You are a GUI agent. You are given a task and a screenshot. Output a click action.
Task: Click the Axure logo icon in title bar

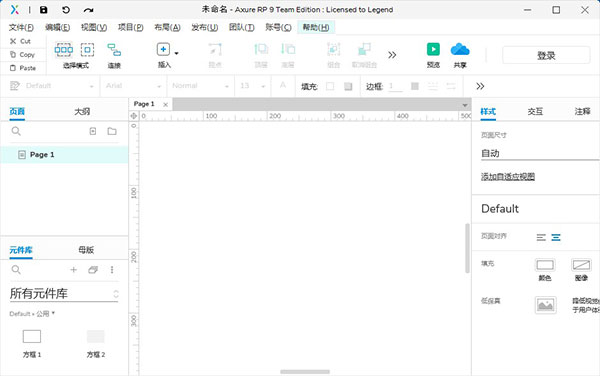(x=15, y=10)
